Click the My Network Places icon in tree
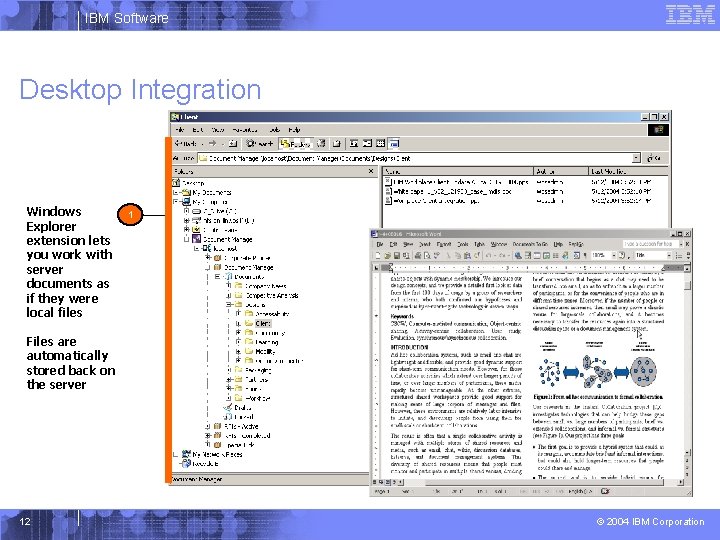720x540 pixels. (186, 454)
